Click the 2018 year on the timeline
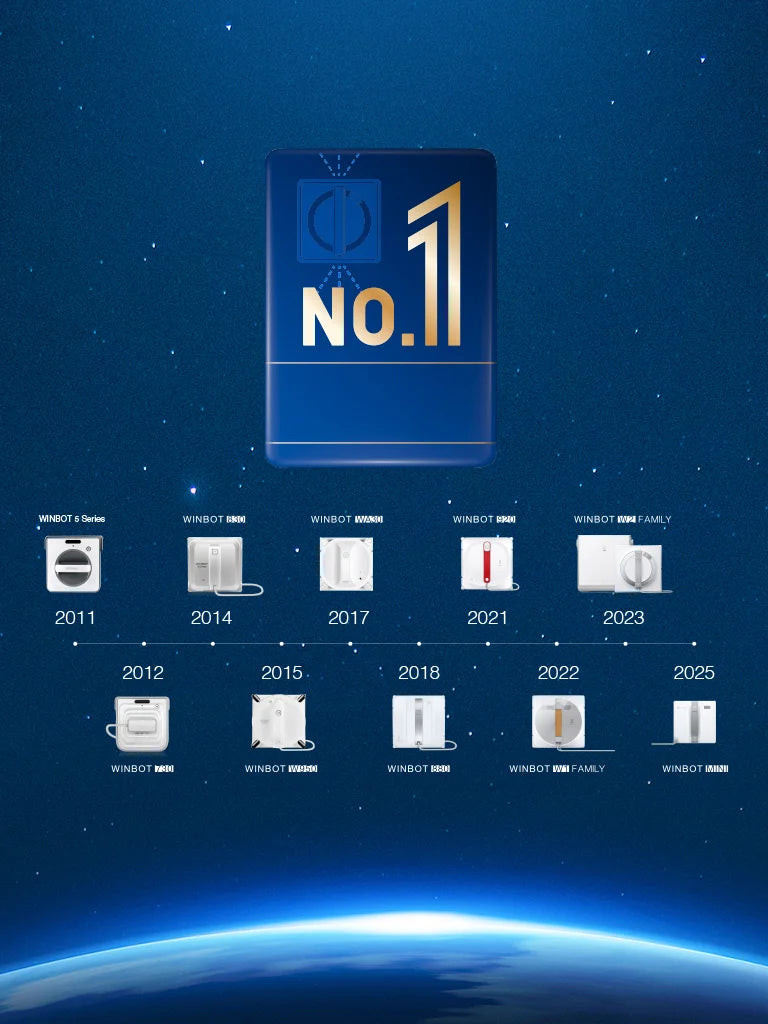The width and height of the screenshot is (768, 1024). pyautogui.click(x=419, y=673)
